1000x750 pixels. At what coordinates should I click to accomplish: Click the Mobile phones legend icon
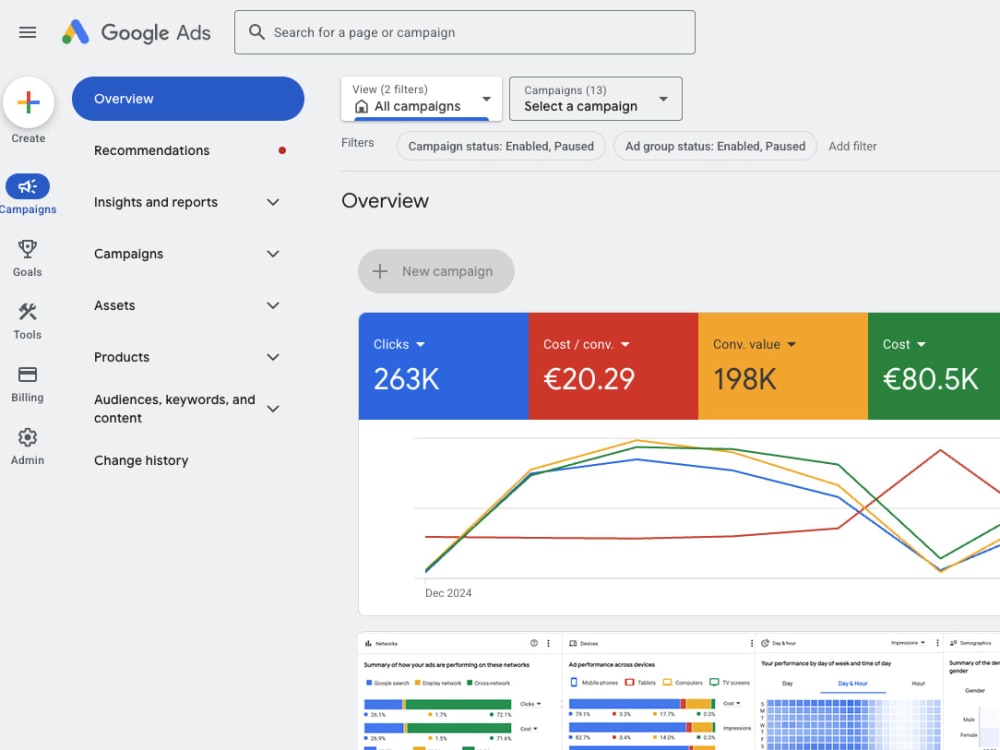[x=574, y=682]
